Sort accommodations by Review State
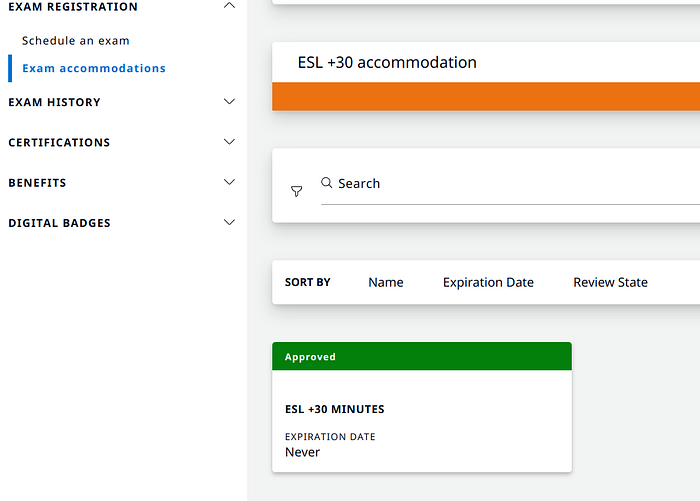The height and width of the screenshot is (501, 700). [610, 282]
